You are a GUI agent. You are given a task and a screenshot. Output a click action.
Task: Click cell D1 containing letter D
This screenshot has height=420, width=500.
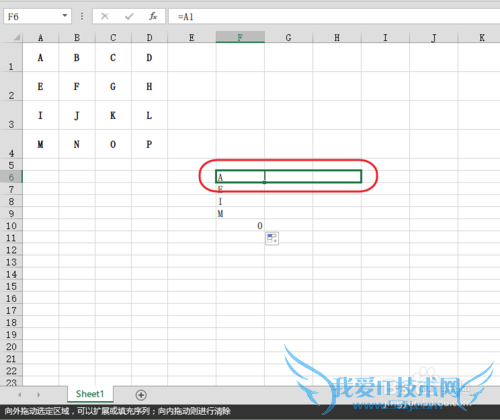click(149, 57)
